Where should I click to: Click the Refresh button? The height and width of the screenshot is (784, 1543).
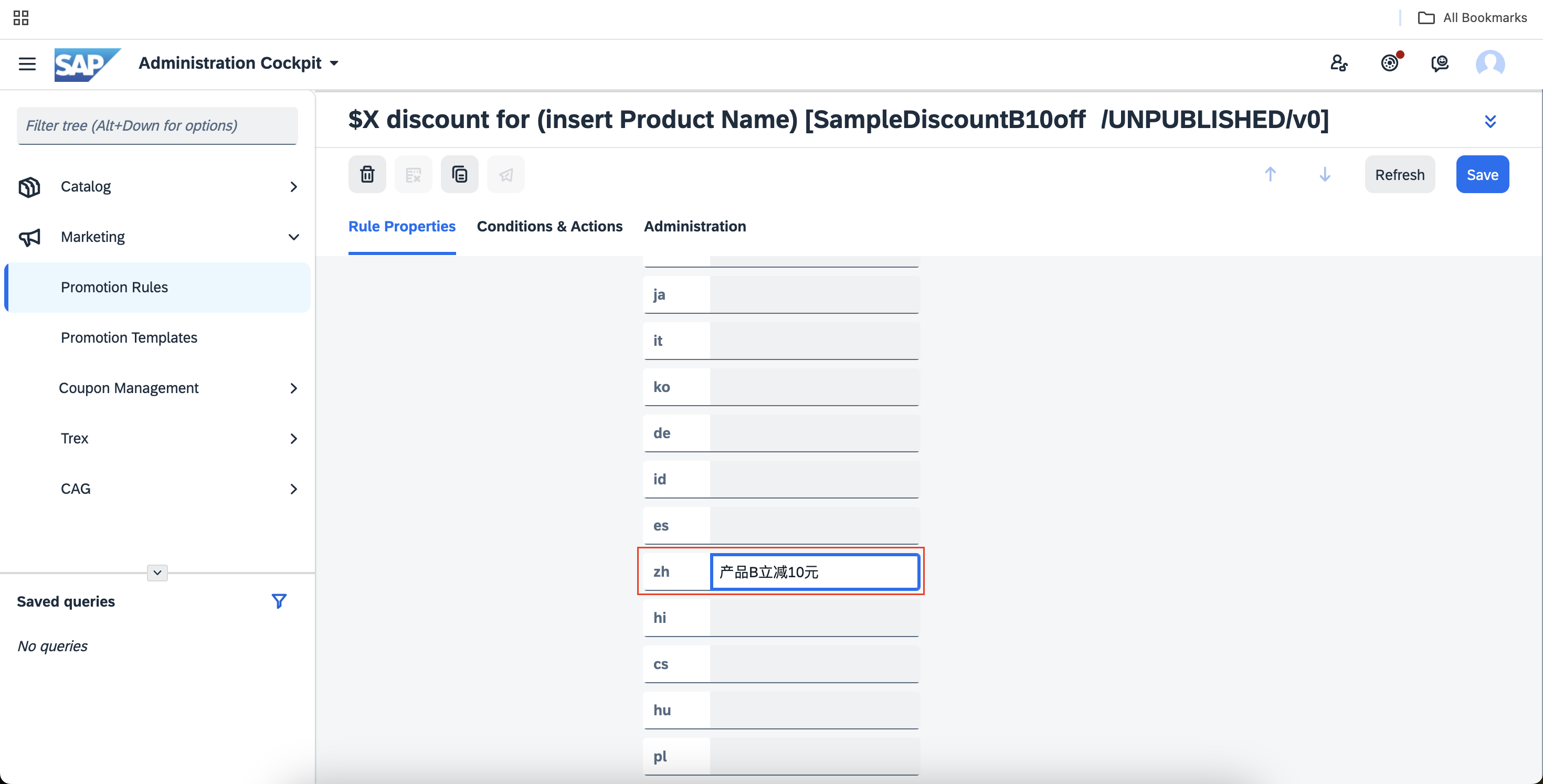pos(1400,174)
